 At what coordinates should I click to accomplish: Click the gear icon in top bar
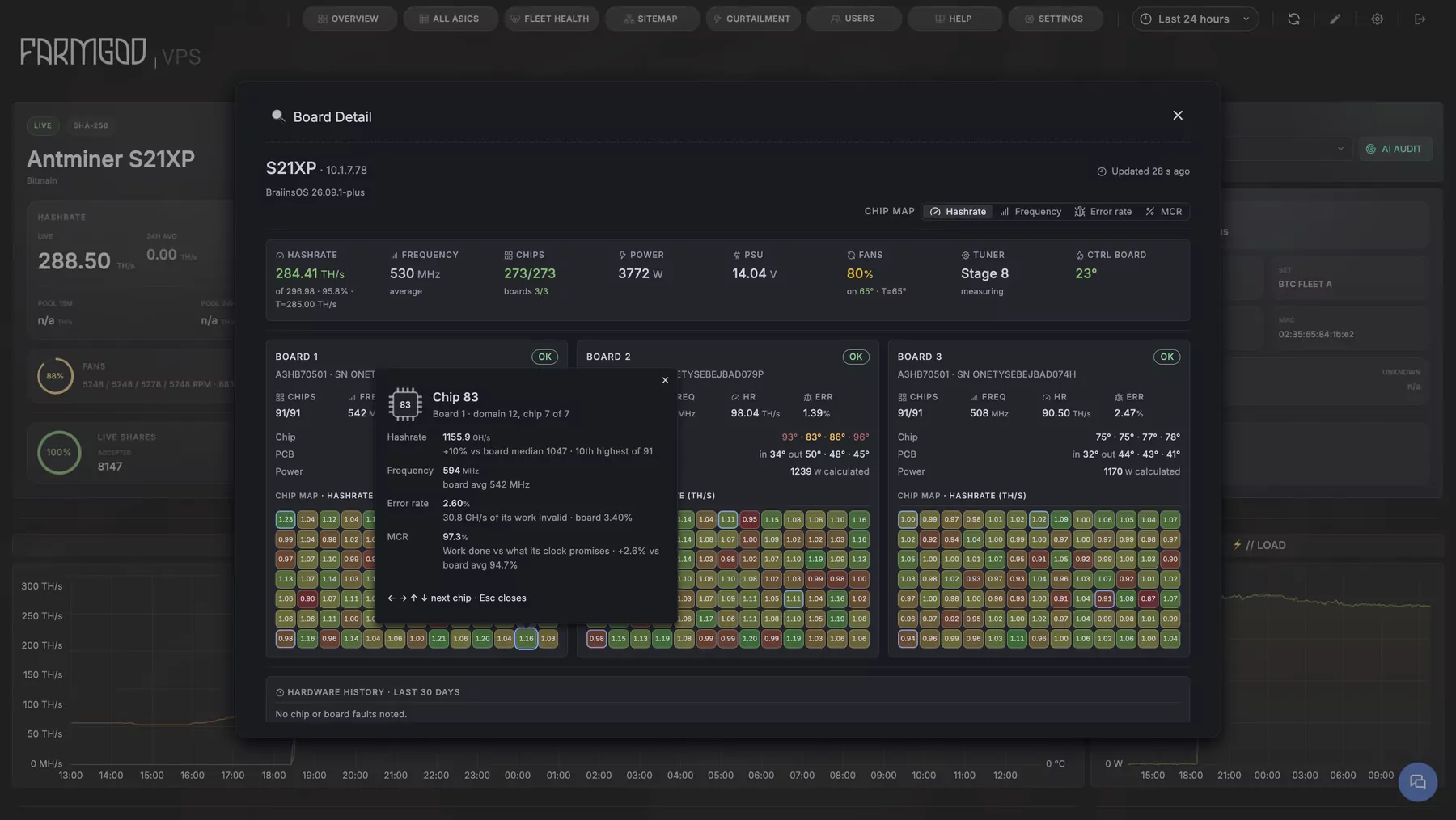[x=1377, y=19]
